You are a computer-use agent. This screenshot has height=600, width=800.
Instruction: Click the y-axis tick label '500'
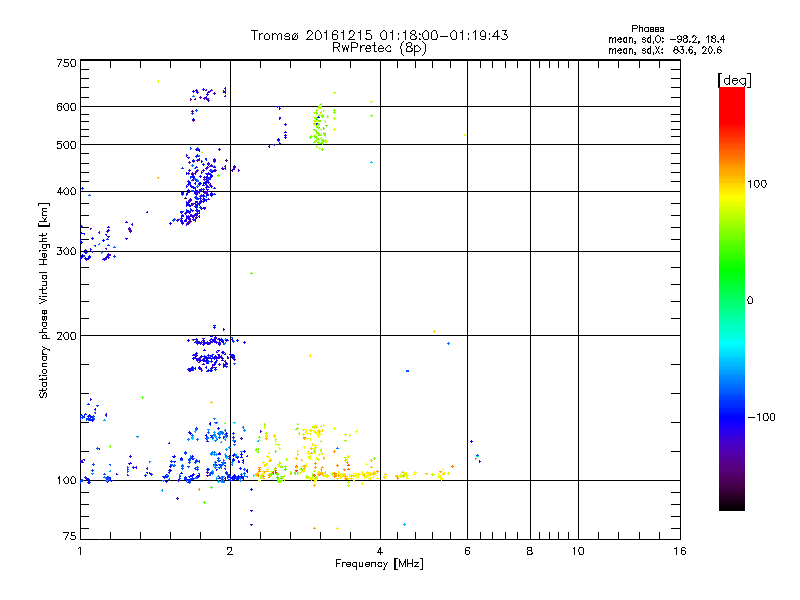tap(66, 145)
